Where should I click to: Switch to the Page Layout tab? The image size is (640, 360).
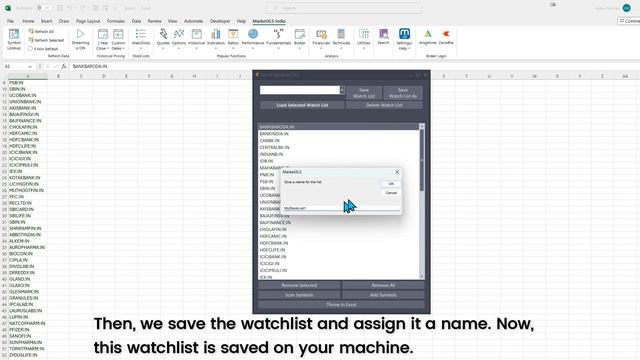pyautogui.click(x=88, y=21)
